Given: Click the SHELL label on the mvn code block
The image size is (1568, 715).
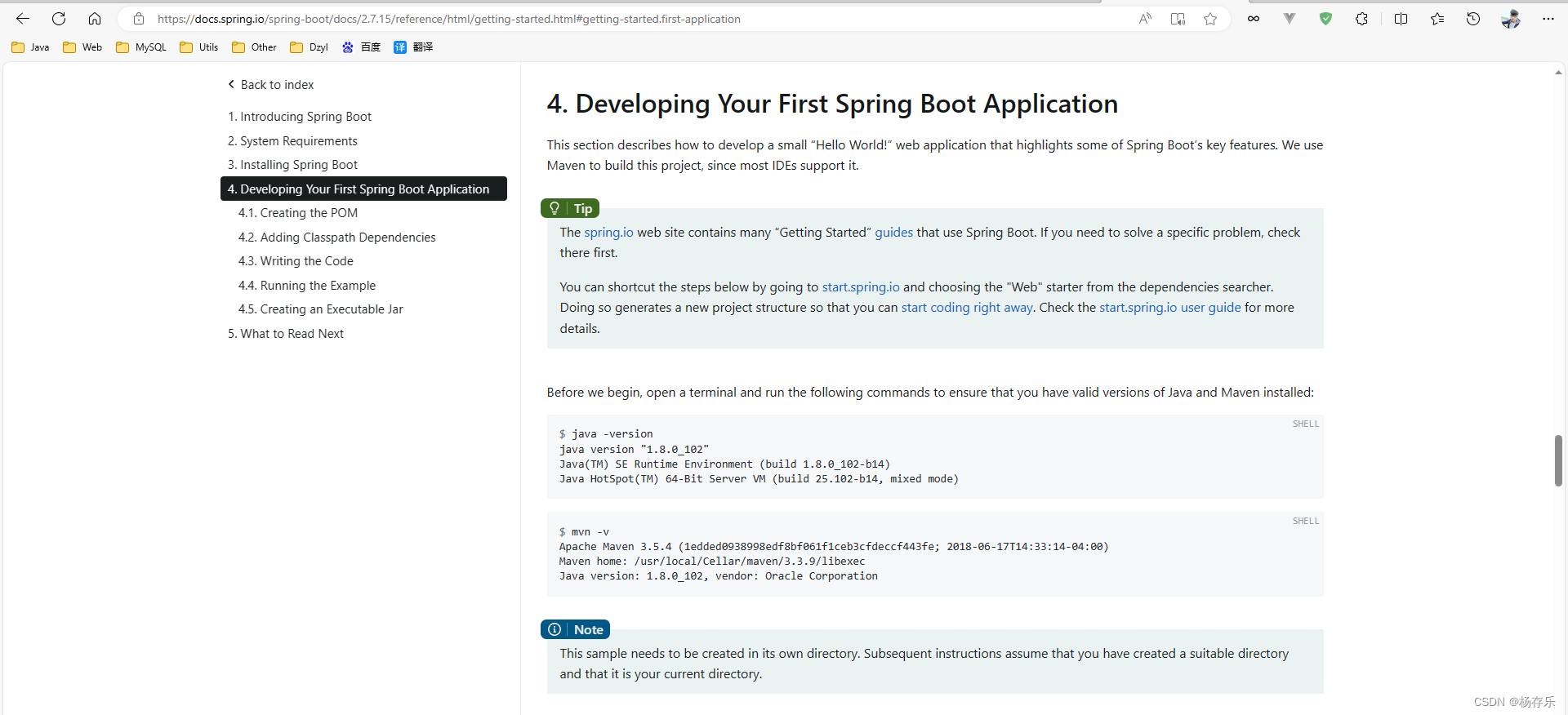Looking at the screenshot, I should (1306, 521).
